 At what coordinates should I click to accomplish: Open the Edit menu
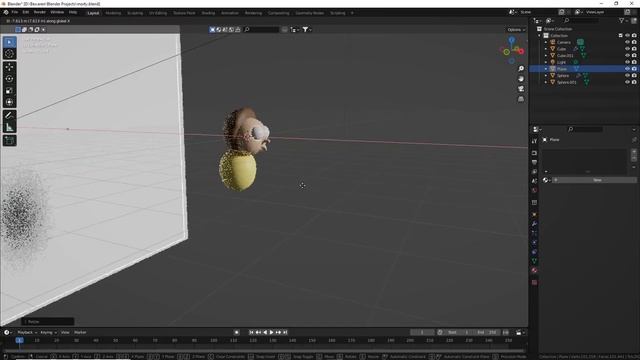[x=26, y=12]
